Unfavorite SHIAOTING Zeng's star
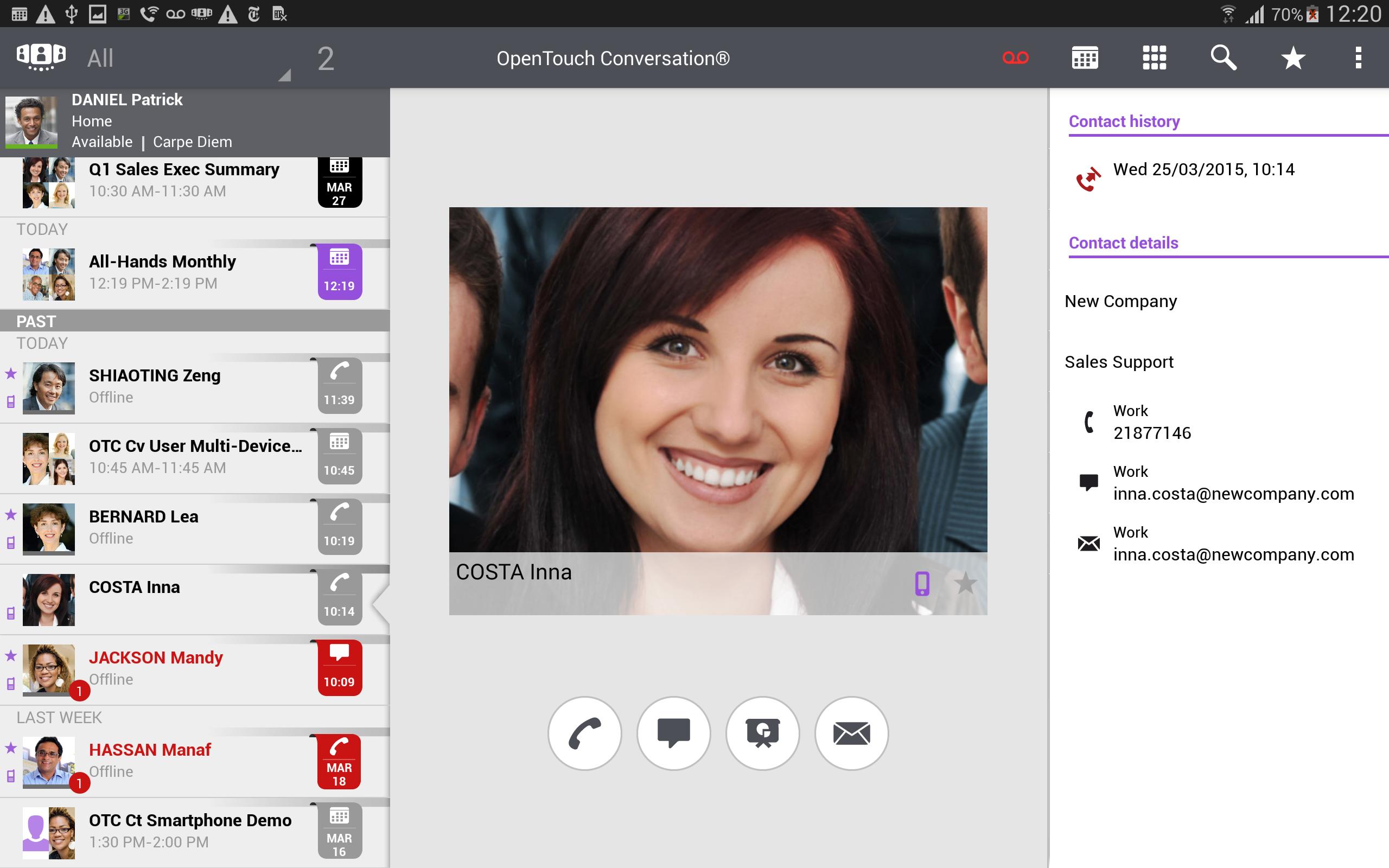Viewport: 1389px width, 868px height. (x=11, y=374)
